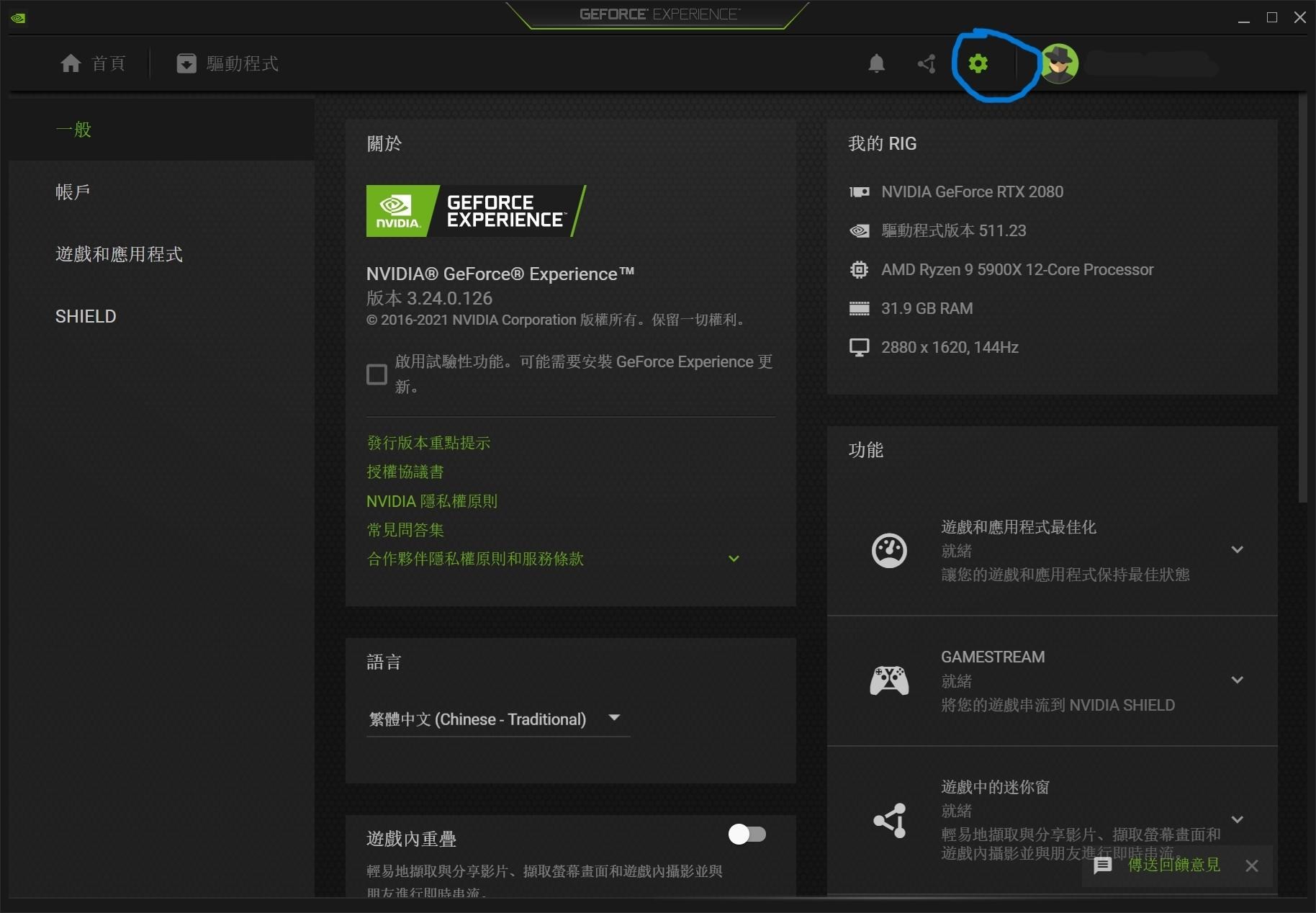Click the blurred username next to avatar
Image resolution: width=1316 pixels, height=913 pixels.
(1151, 65)
